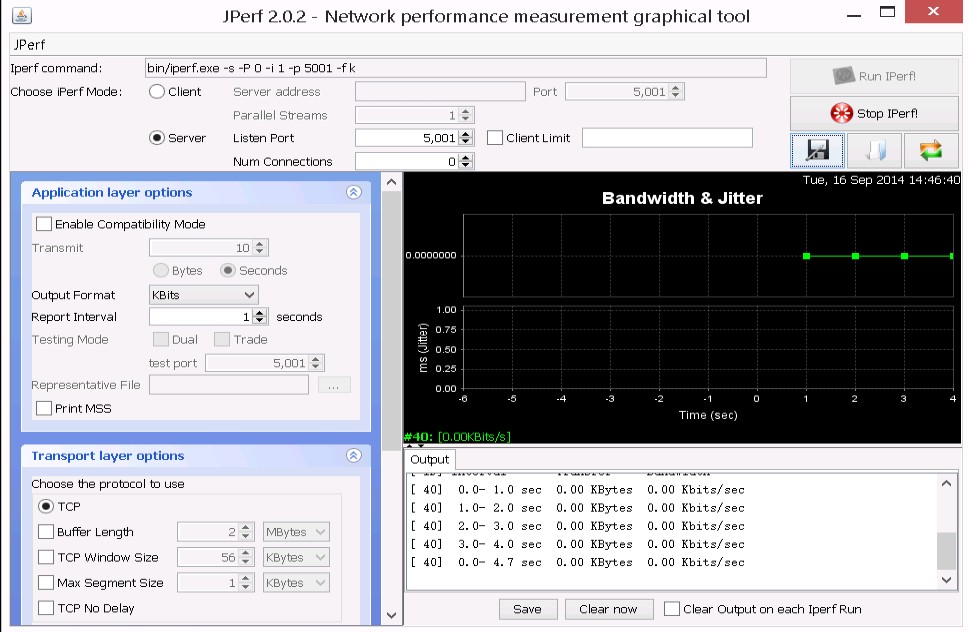Open the JPerf menu

click(30, 44)
